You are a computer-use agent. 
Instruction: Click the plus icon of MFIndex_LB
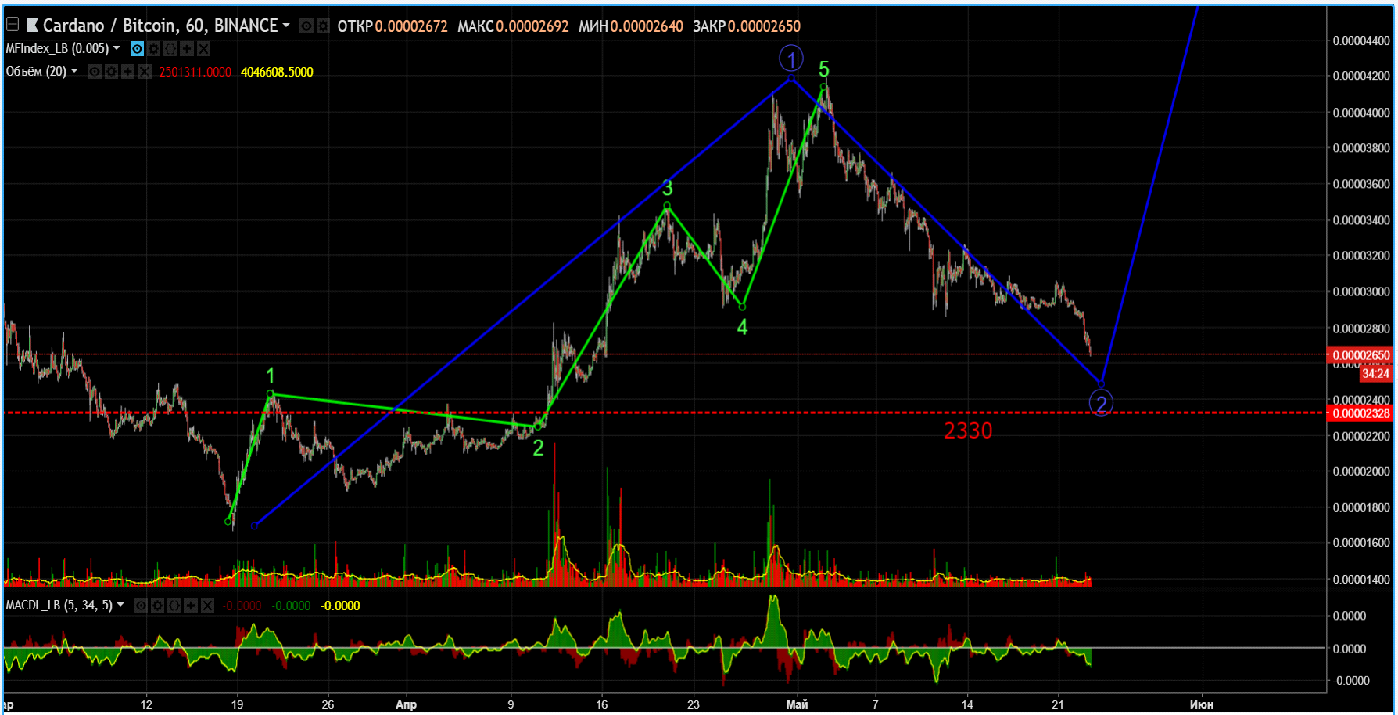pos(187,48)
